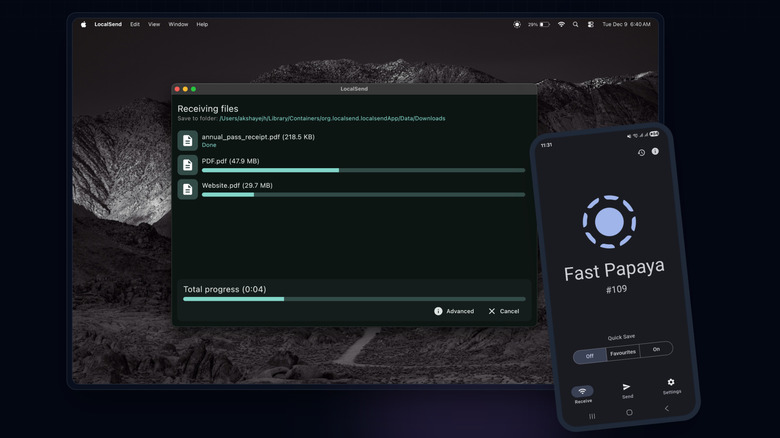Tap the LocalSend logo on phone
780x438 pixels.
point(609,221)
